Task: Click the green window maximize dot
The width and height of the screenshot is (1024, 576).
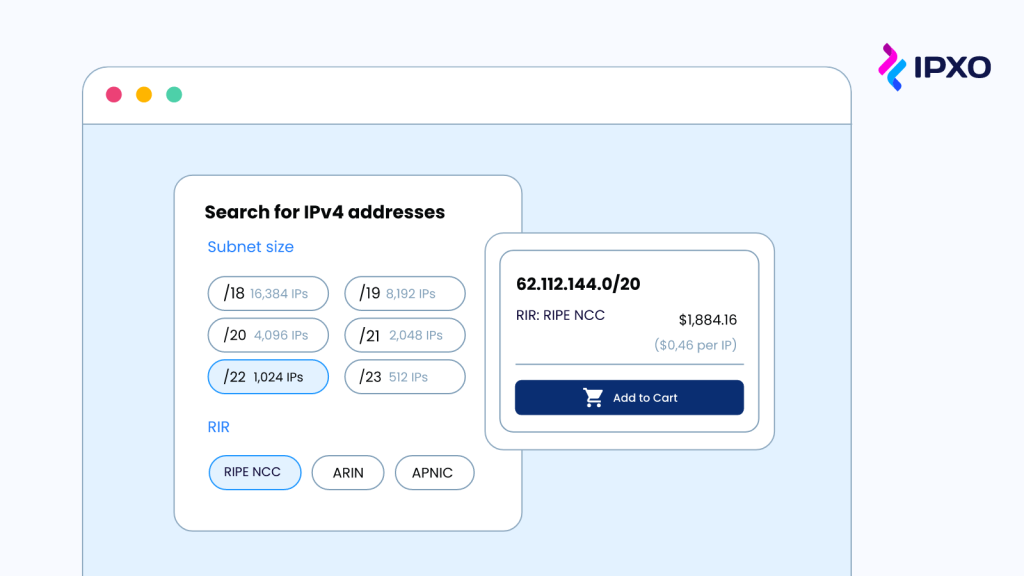Action: point(174,95)
